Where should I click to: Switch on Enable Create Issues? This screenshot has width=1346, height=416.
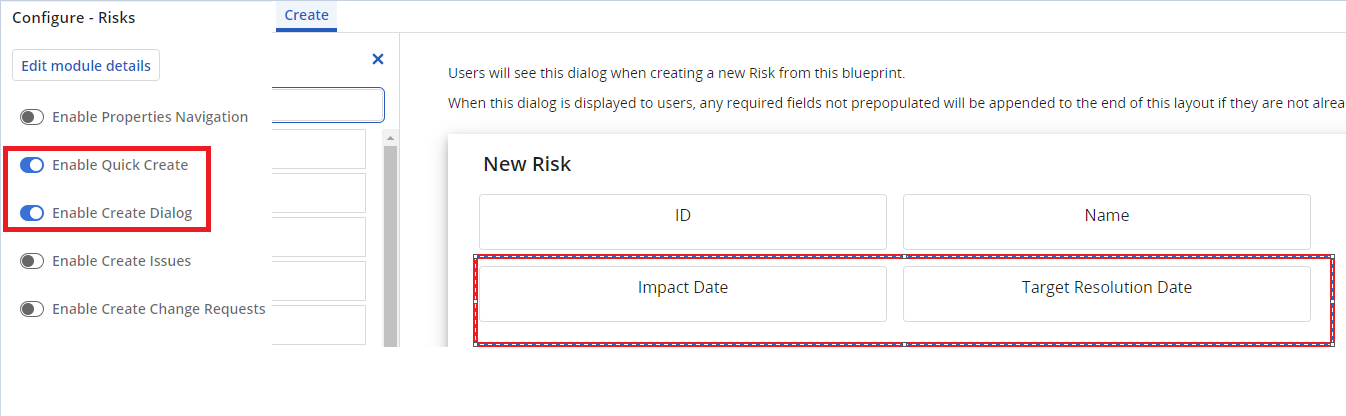click(32, 261)
